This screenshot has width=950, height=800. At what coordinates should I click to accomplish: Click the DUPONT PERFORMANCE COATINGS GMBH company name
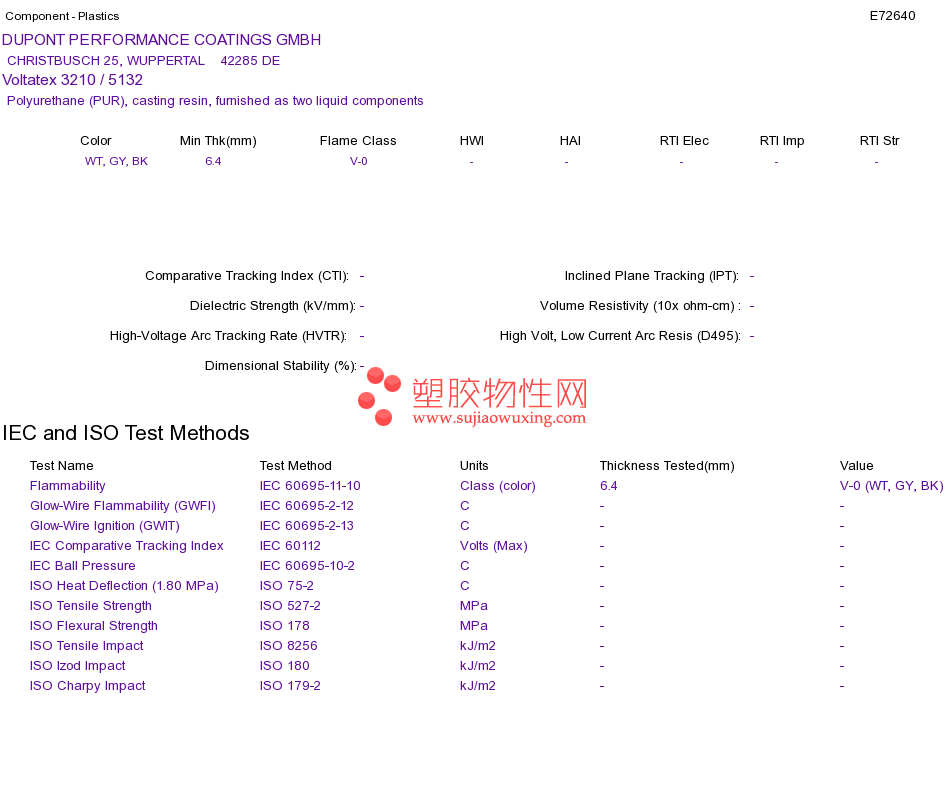(162, 40)
